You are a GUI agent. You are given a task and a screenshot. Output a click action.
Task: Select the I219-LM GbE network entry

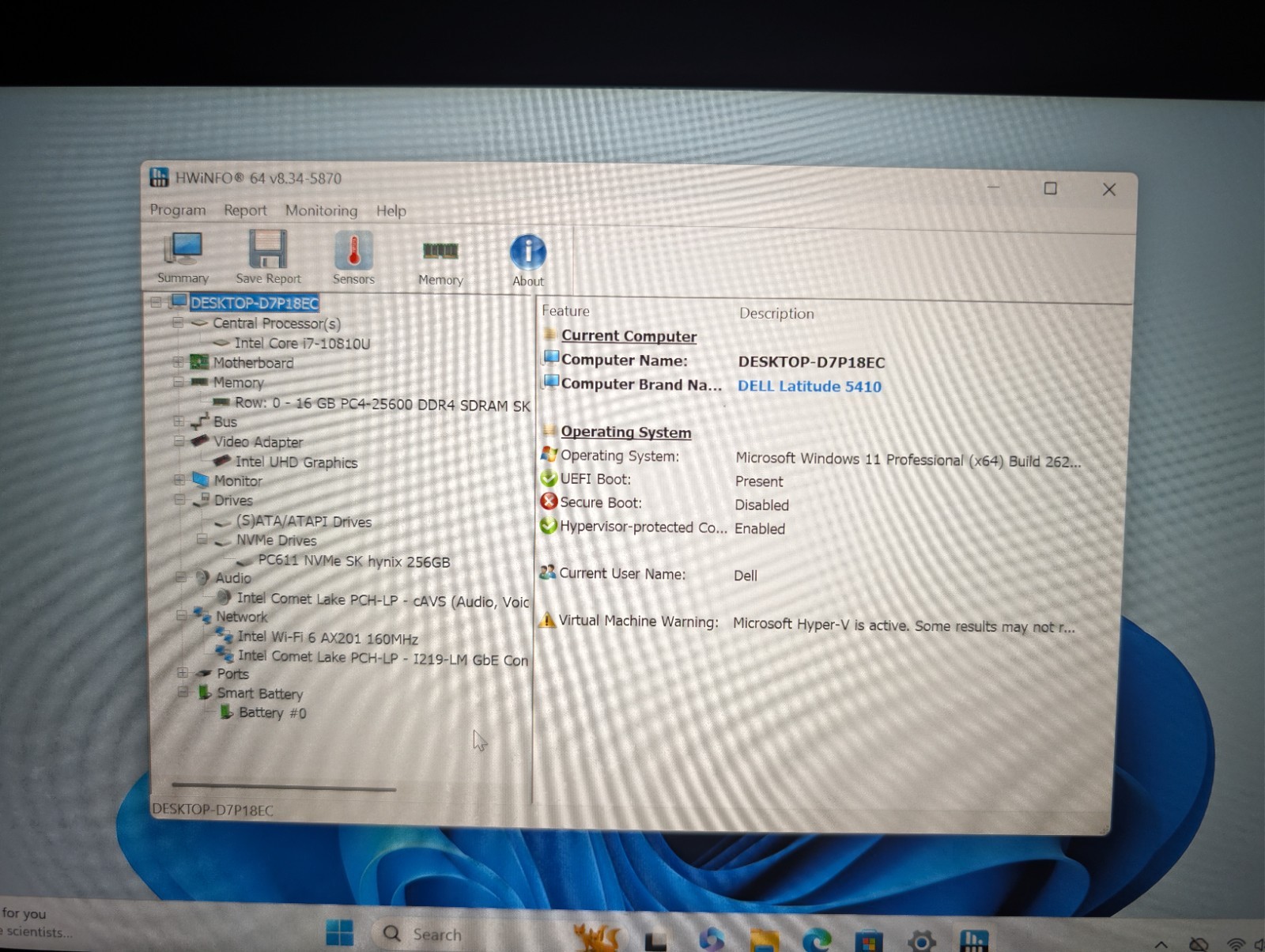pos(383,658)
